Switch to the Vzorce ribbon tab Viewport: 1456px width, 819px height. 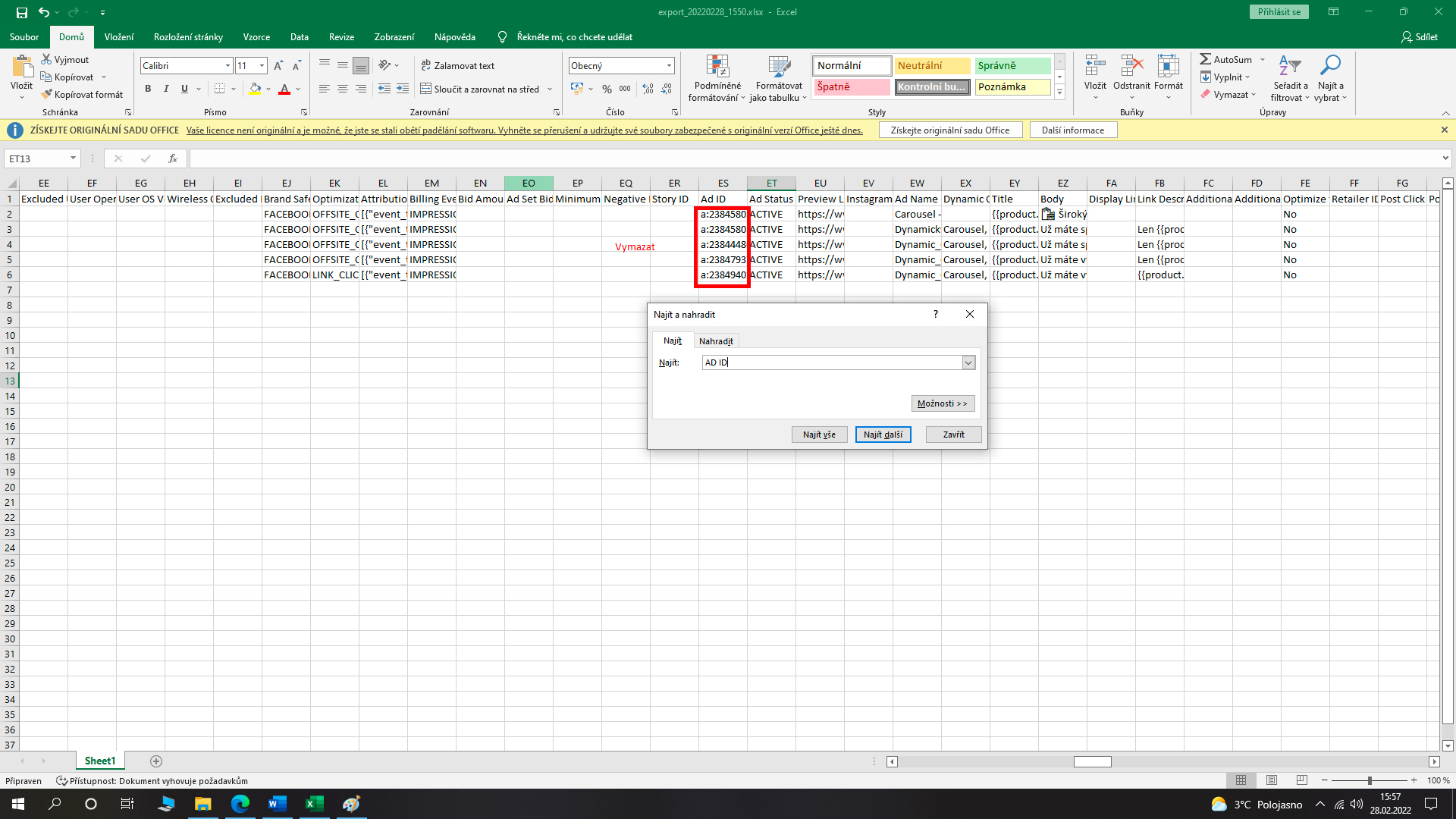point(256,37)
